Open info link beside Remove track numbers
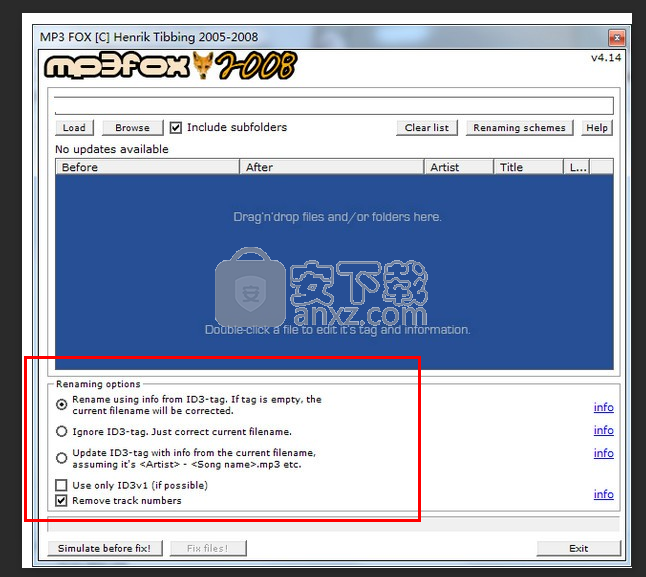 coord(604,494)
